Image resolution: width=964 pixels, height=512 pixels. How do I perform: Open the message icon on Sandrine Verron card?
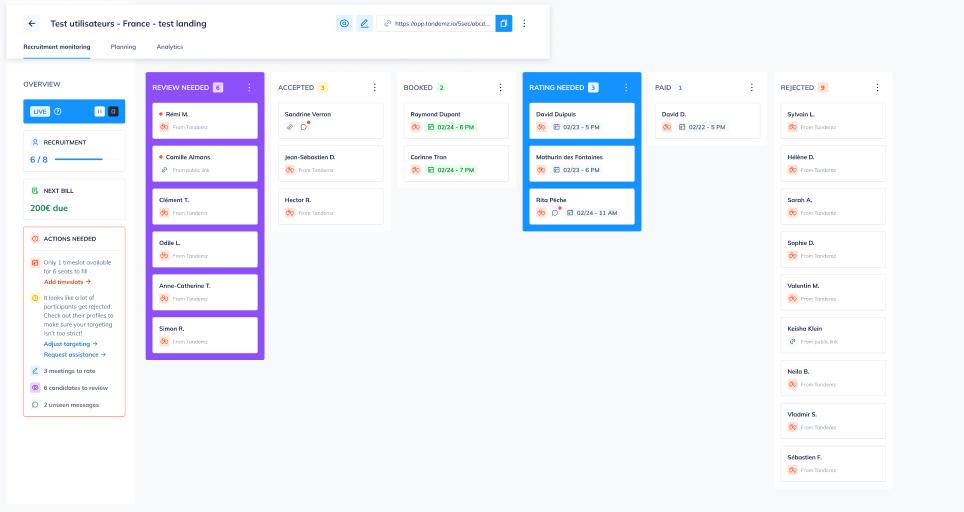304,127
